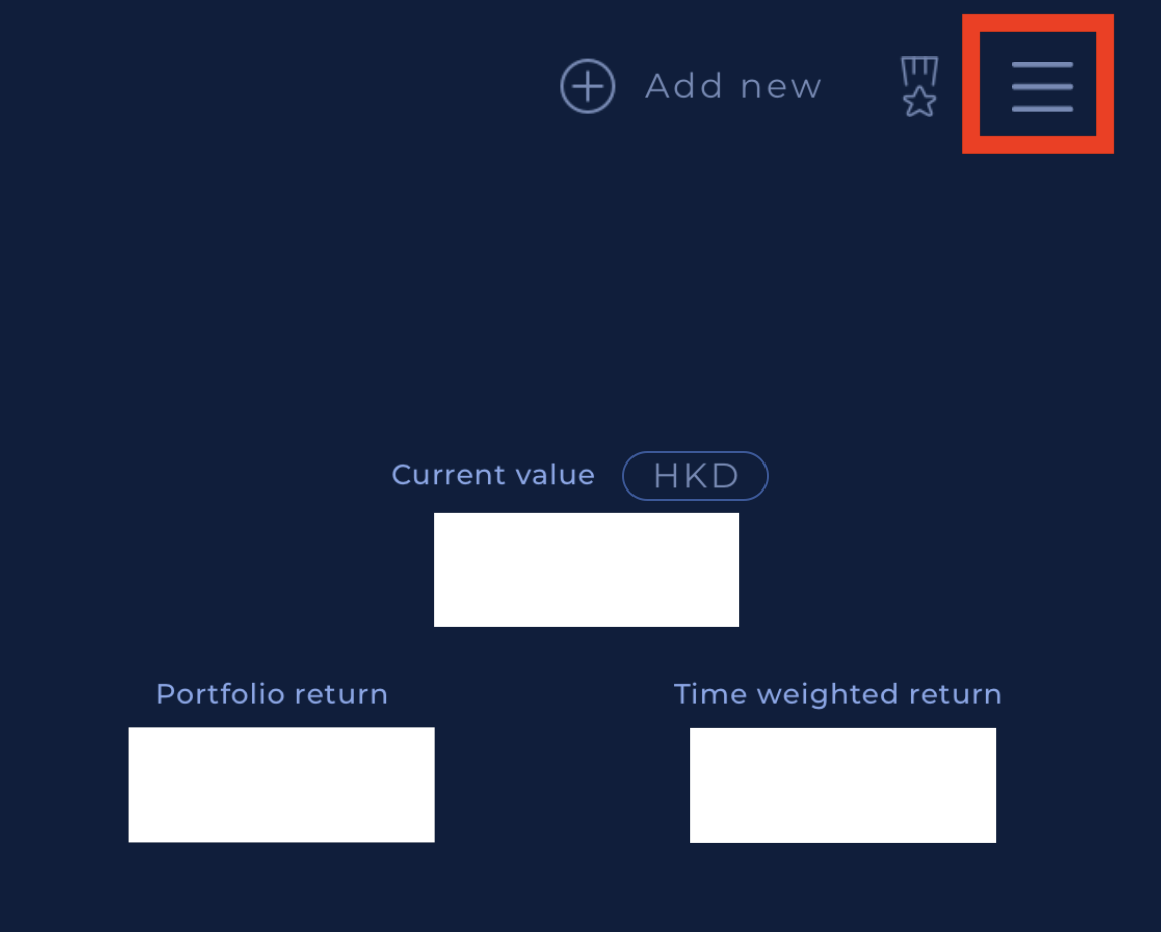Image resolution: width=1161 pixels, height=932 pixels.
Task: Tap the white box under Current value
Action: [586, 570]
